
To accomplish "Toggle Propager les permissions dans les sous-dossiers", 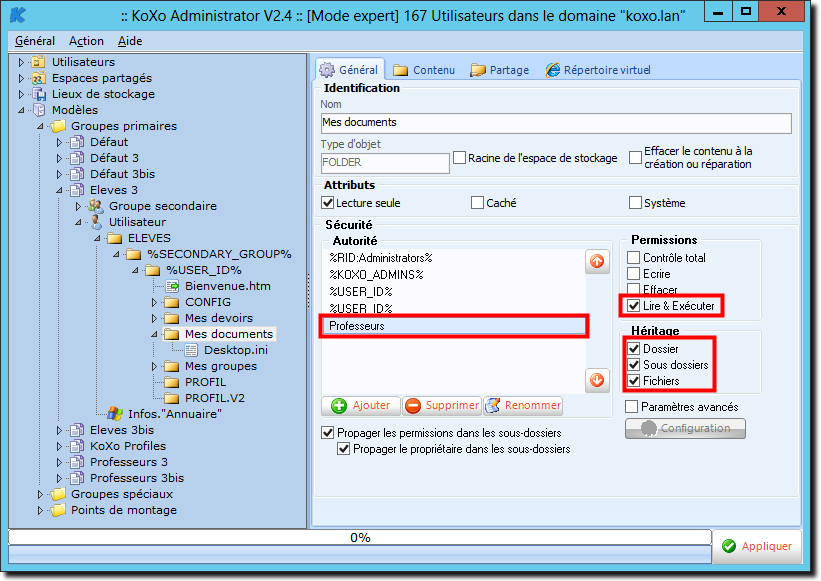I will (x=328, y=433).
